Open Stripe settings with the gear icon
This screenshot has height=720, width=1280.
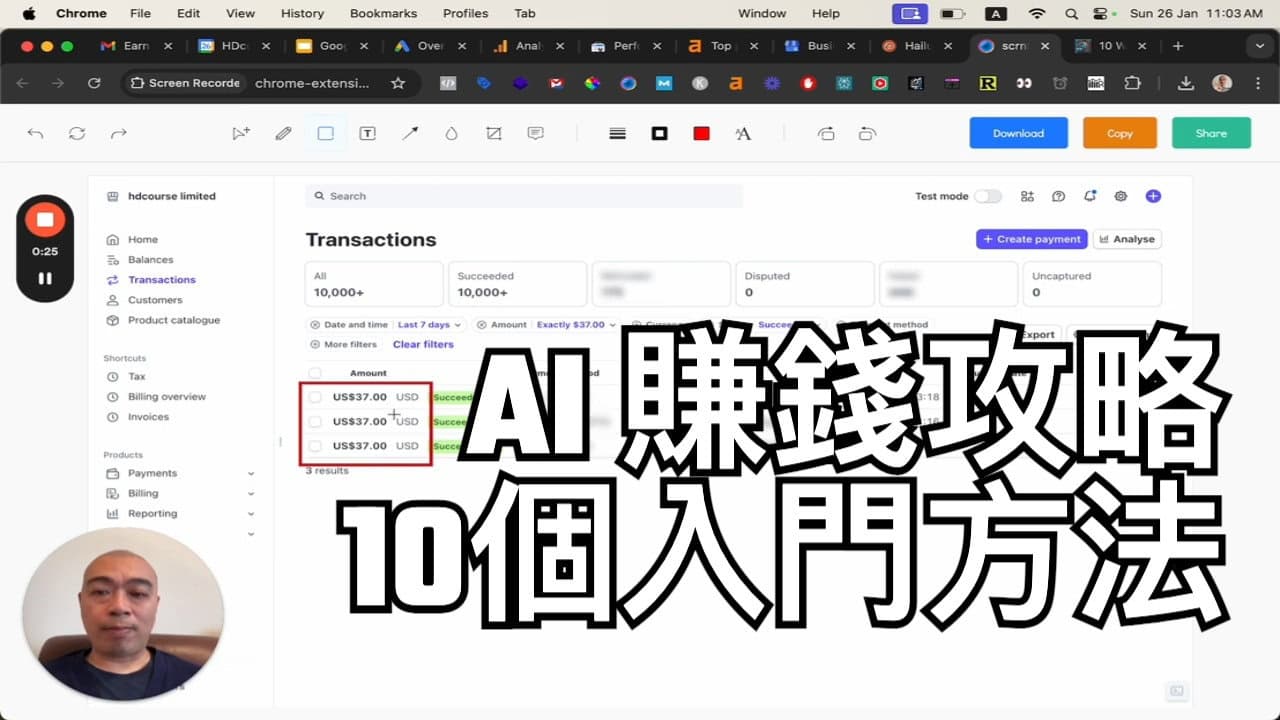(1121, 196)
